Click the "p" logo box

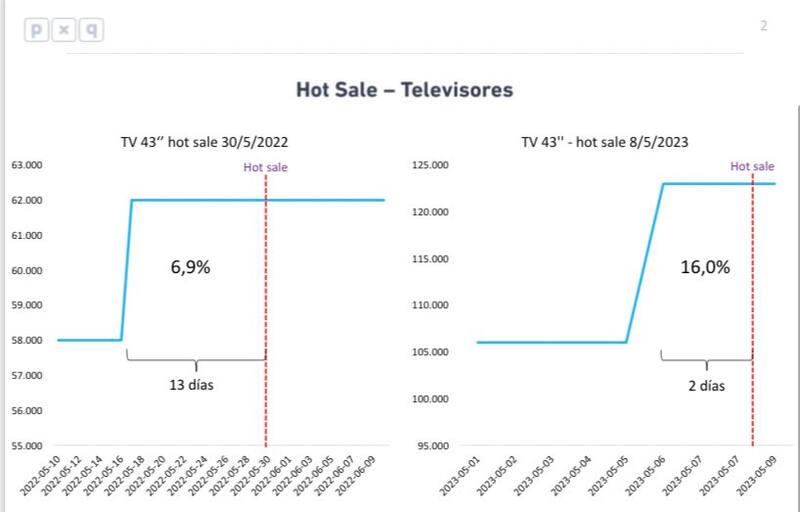click(x=37, y=30)
